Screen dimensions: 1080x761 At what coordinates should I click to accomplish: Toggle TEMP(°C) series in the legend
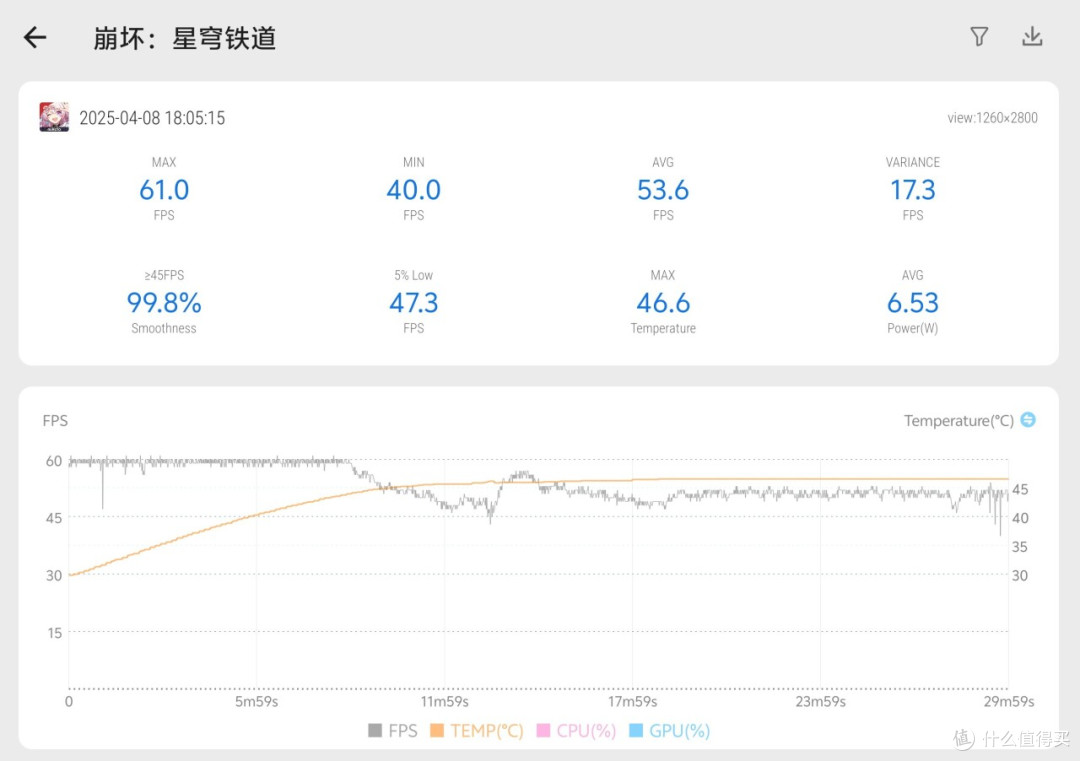(477, 731)
